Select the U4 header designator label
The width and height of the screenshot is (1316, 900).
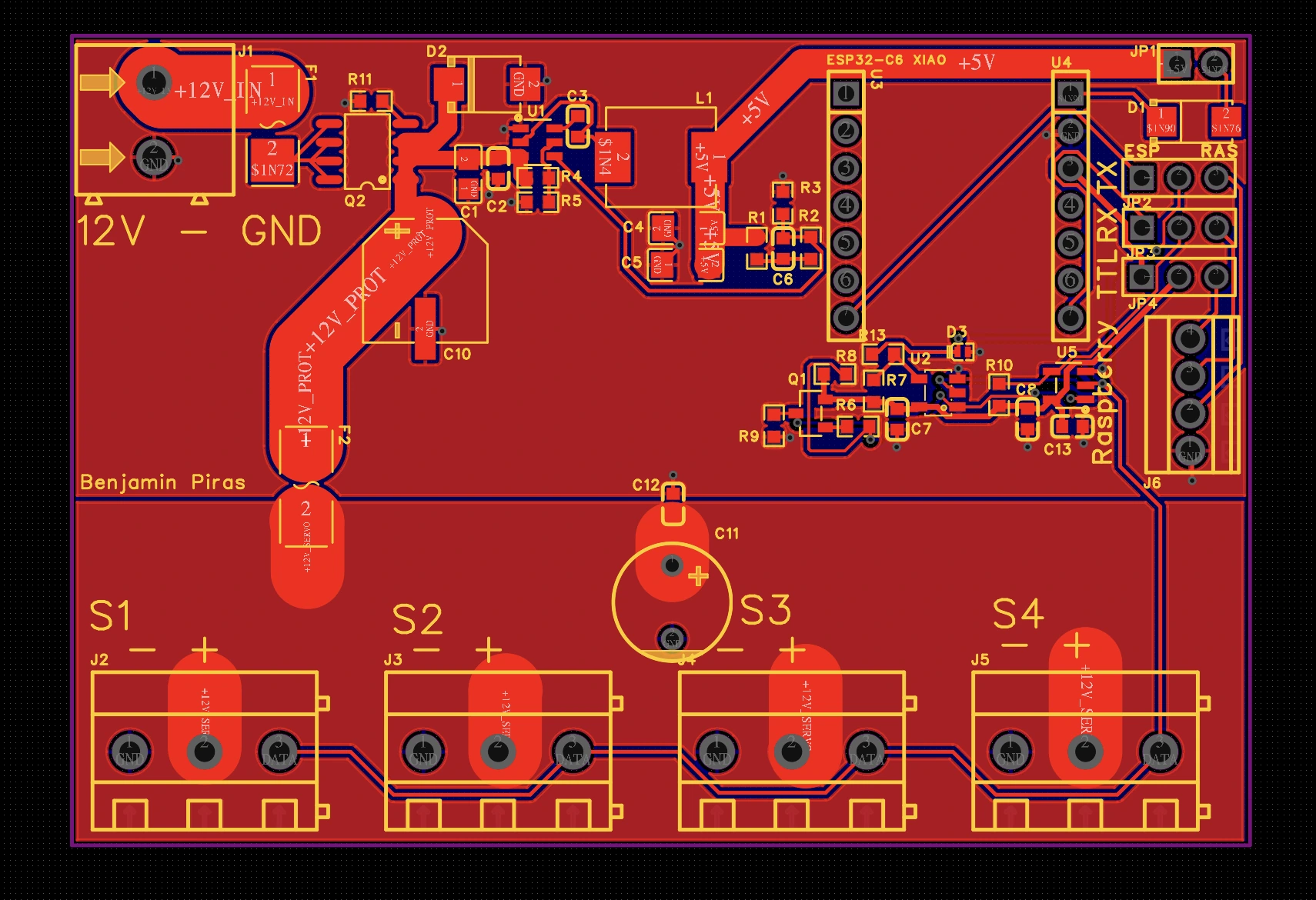point(1061,62)
